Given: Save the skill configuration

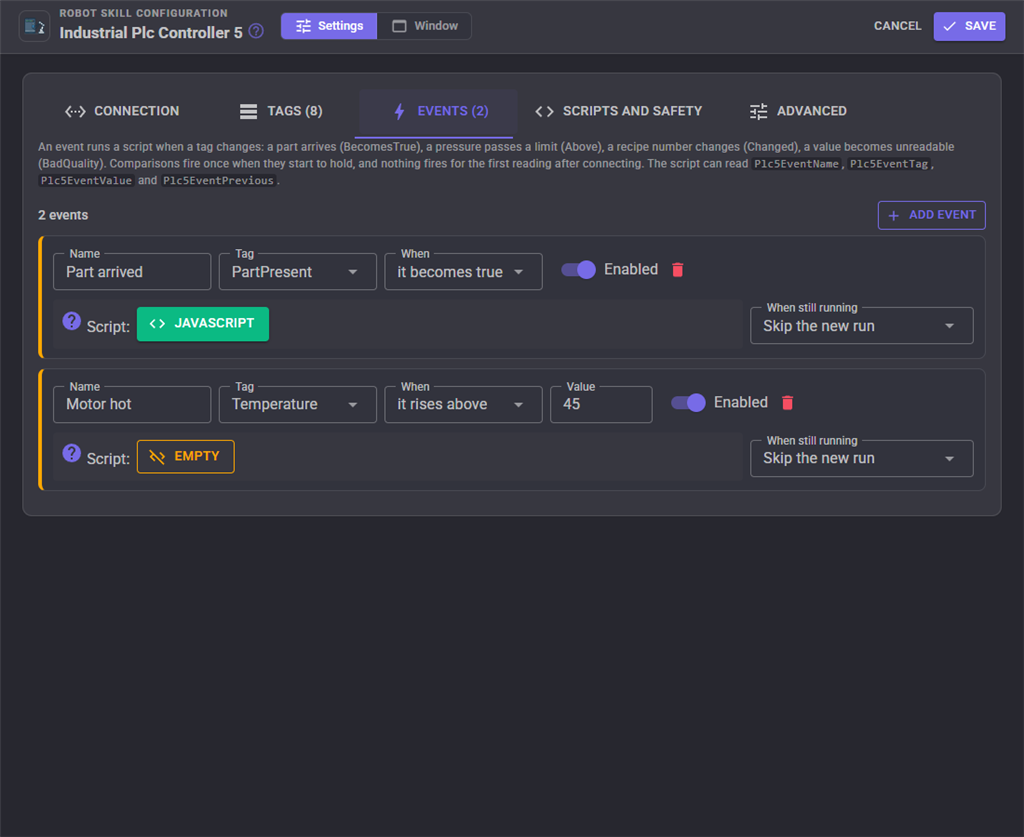Looking at the screenshot, I should 969,26.
